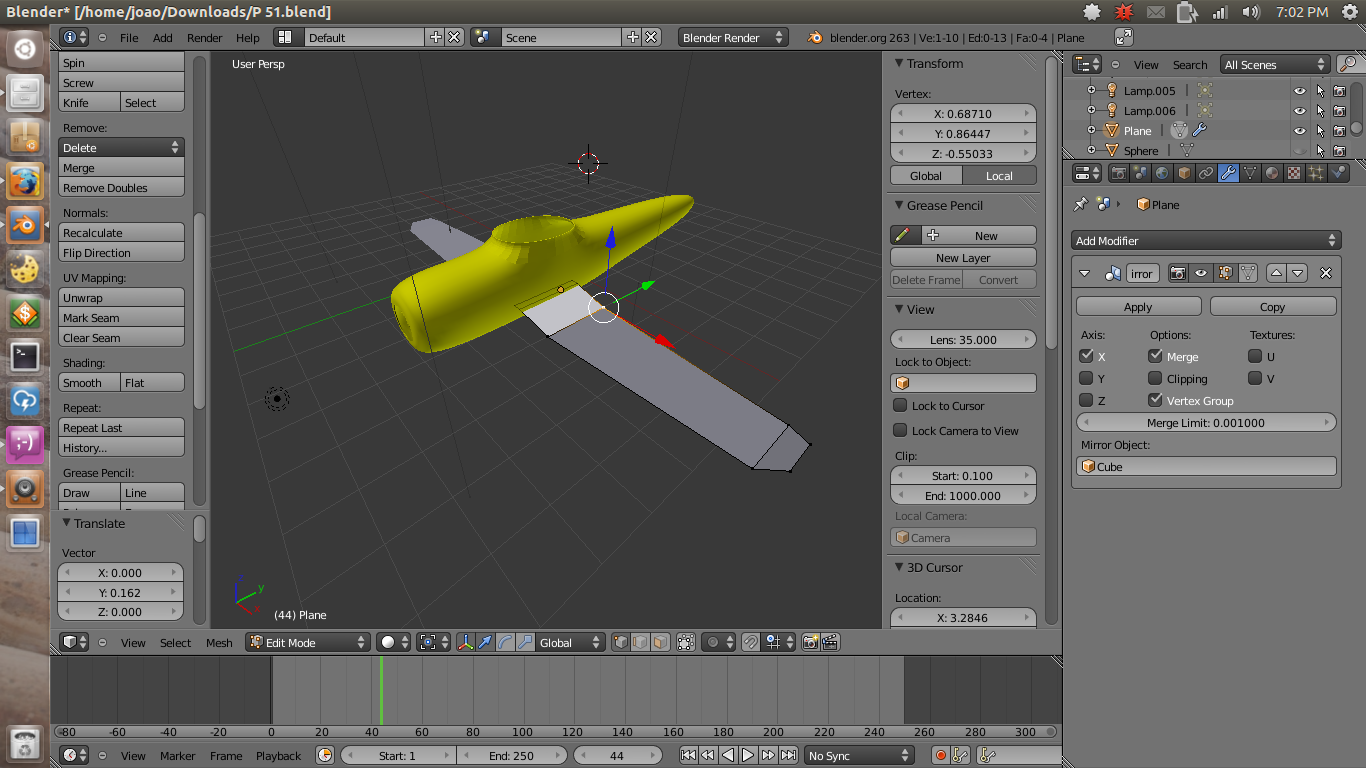Move Mirror modifier up in stack

pos(1277,273)
